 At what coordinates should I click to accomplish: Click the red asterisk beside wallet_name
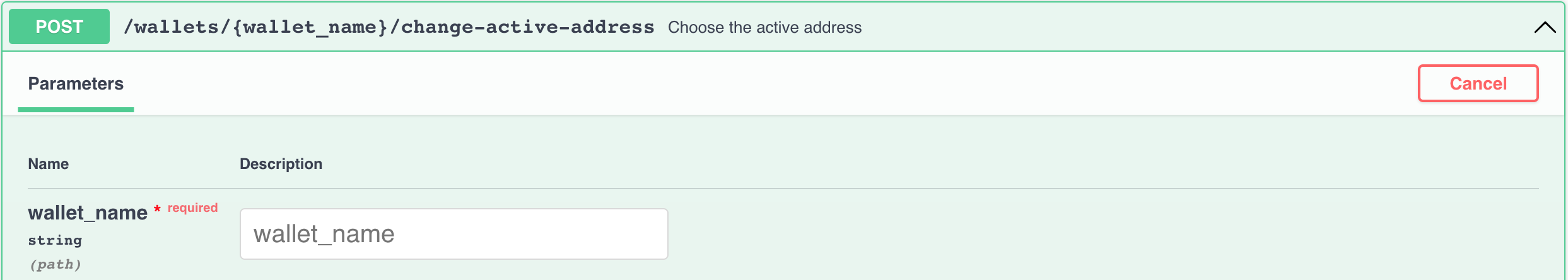point(157,209)
